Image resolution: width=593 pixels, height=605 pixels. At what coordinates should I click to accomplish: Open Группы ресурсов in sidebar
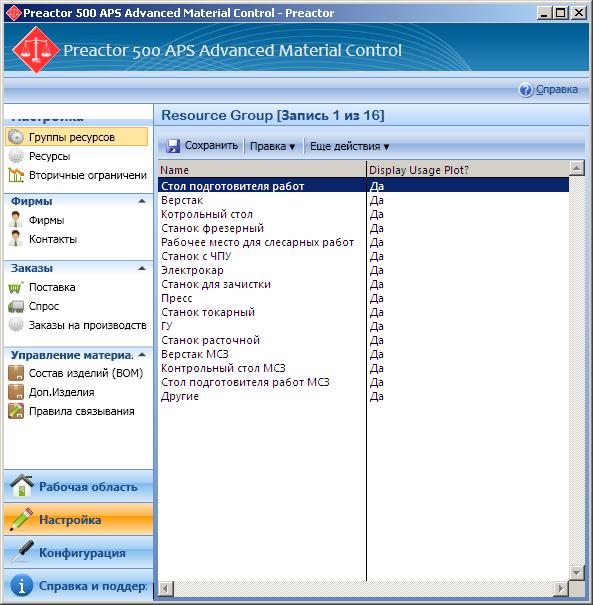click(x=76, y=137)
